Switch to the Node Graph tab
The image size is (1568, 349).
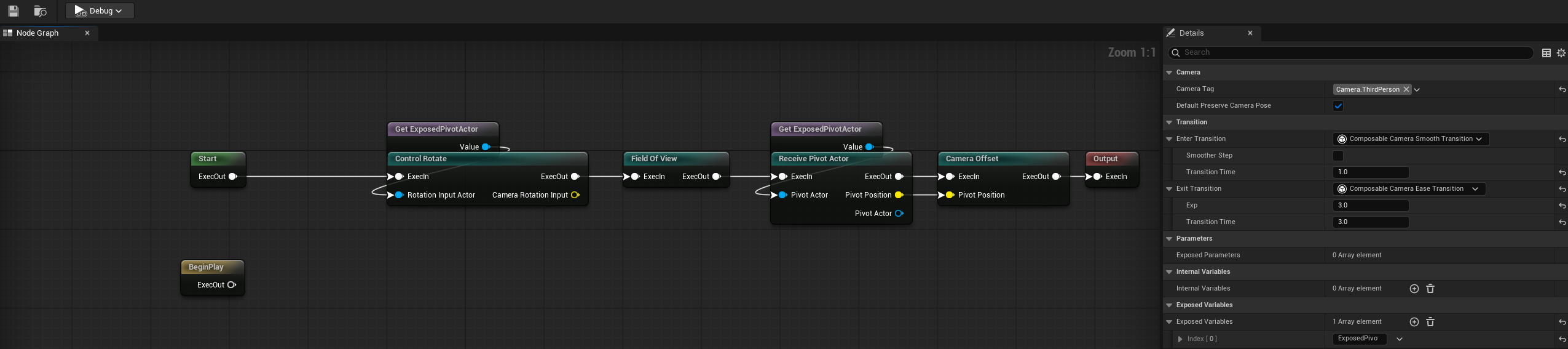click(37, 33)
